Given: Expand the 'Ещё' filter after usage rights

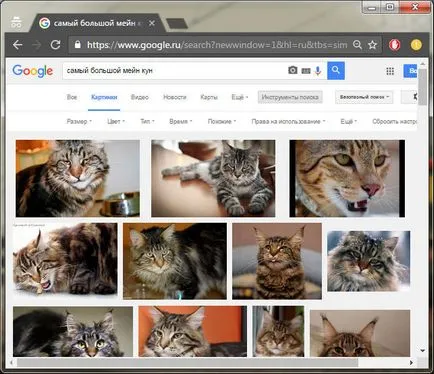Looking at the screenshot, I should pyautogui.click(x=349, y=122).
